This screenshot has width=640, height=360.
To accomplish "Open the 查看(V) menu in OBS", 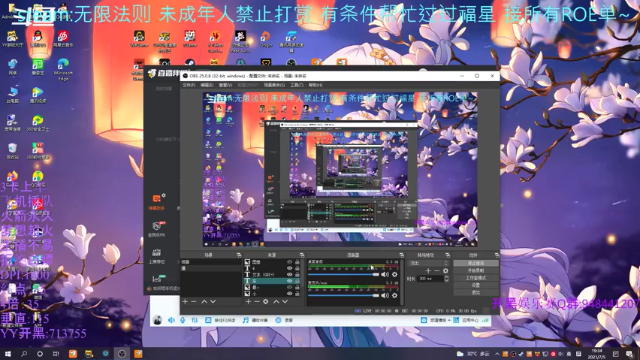I will 225,85.
